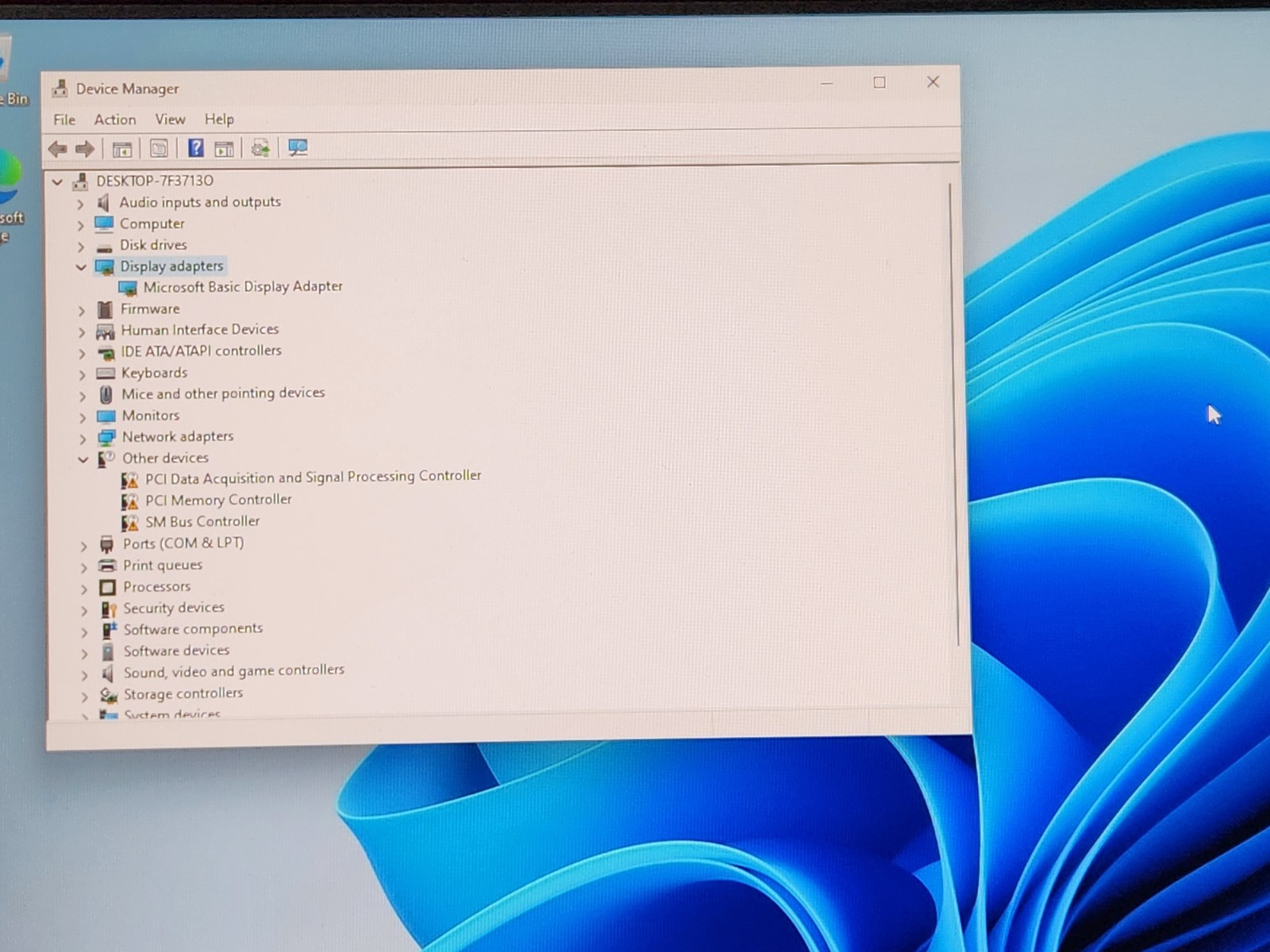This screenshot has width=1270, height=952.
Task: Select Microsoft Basic Display Adapter
Action: pyautogui.click(x=243, y=286)
